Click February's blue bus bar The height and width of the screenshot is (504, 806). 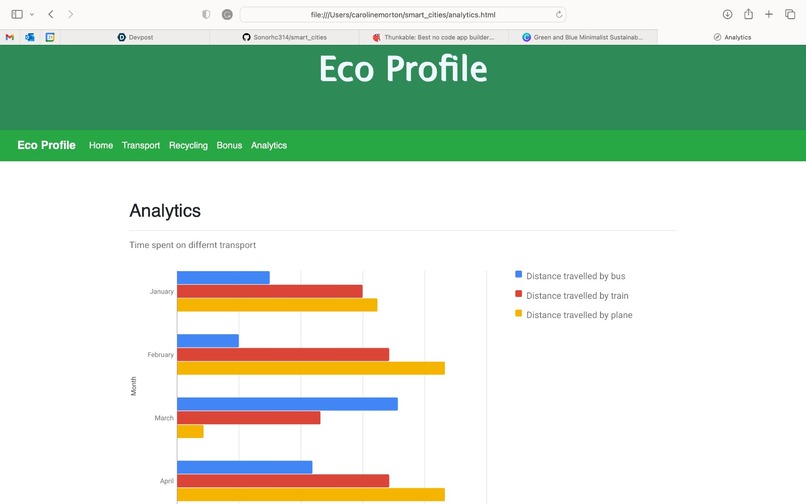[x=208, y=340]
